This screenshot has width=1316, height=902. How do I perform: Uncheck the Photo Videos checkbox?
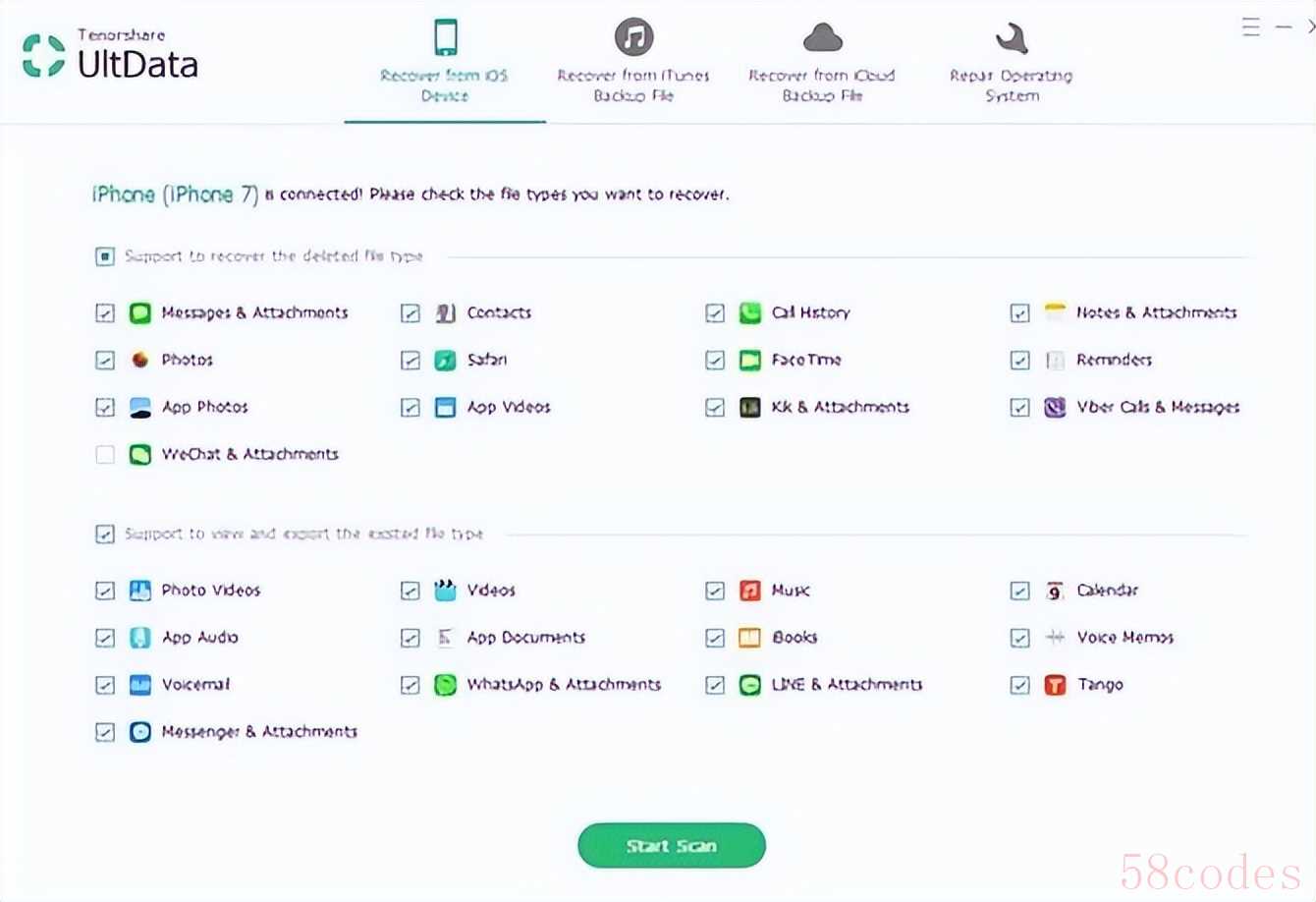(105, 591)
